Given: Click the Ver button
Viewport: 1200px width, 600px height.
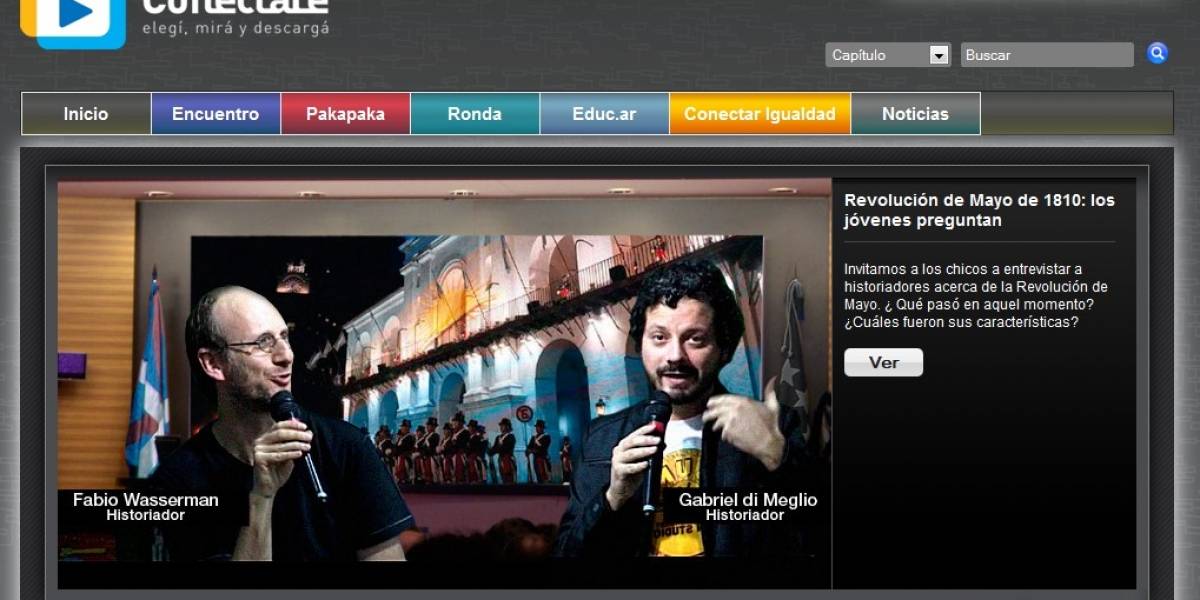Looking at the screenshot, I should (x=883, y=362).
